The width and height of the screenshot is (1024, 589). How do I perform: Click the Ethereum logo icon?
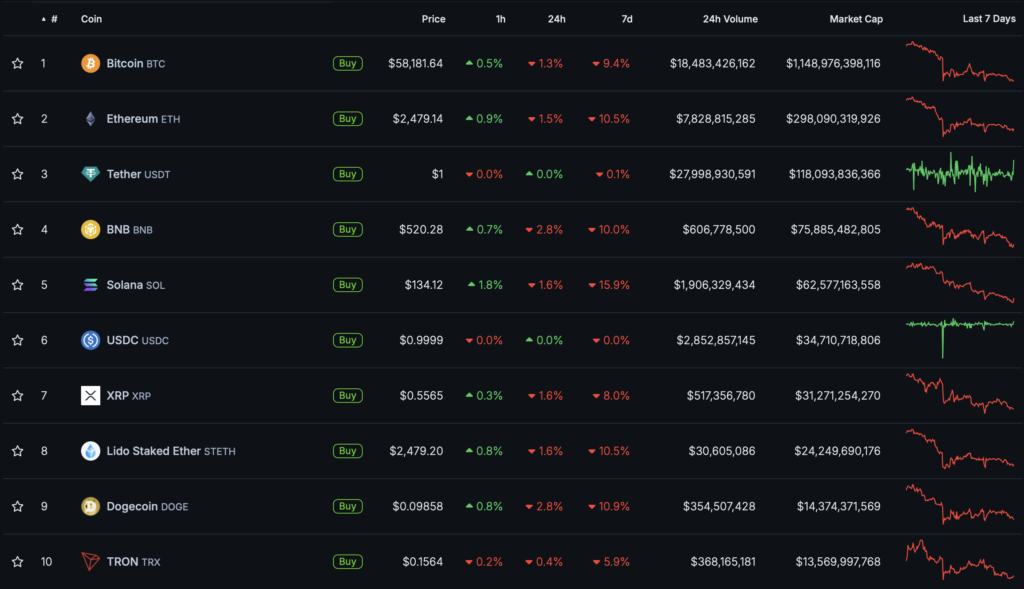(90, 119)
